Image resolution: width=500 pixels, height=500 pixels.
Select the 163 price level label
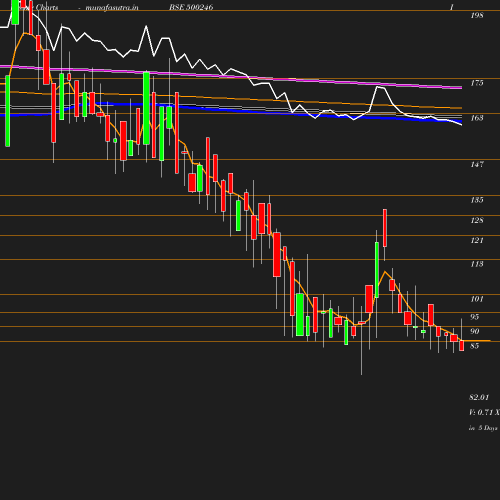(477, 118)
